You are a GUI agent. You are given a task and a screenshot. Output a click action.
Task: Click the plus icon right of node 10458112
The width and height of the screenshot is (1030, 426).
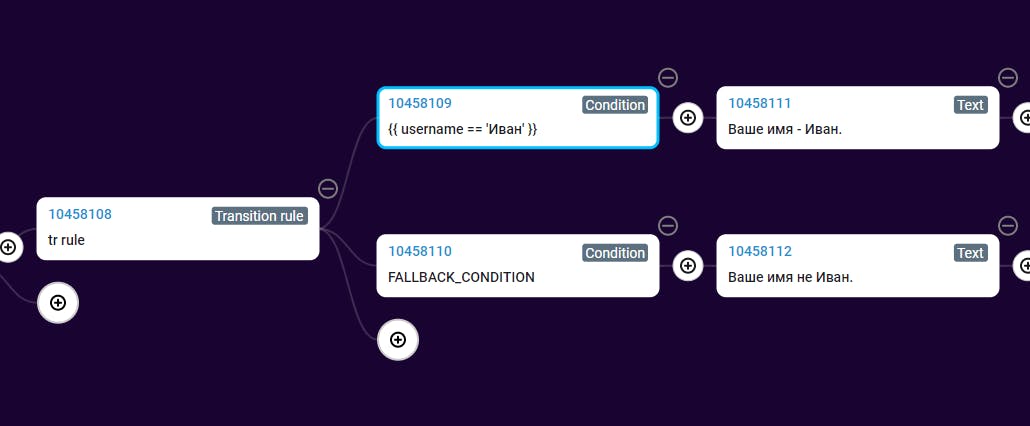pyautogui.click(x=1024, y=266)
